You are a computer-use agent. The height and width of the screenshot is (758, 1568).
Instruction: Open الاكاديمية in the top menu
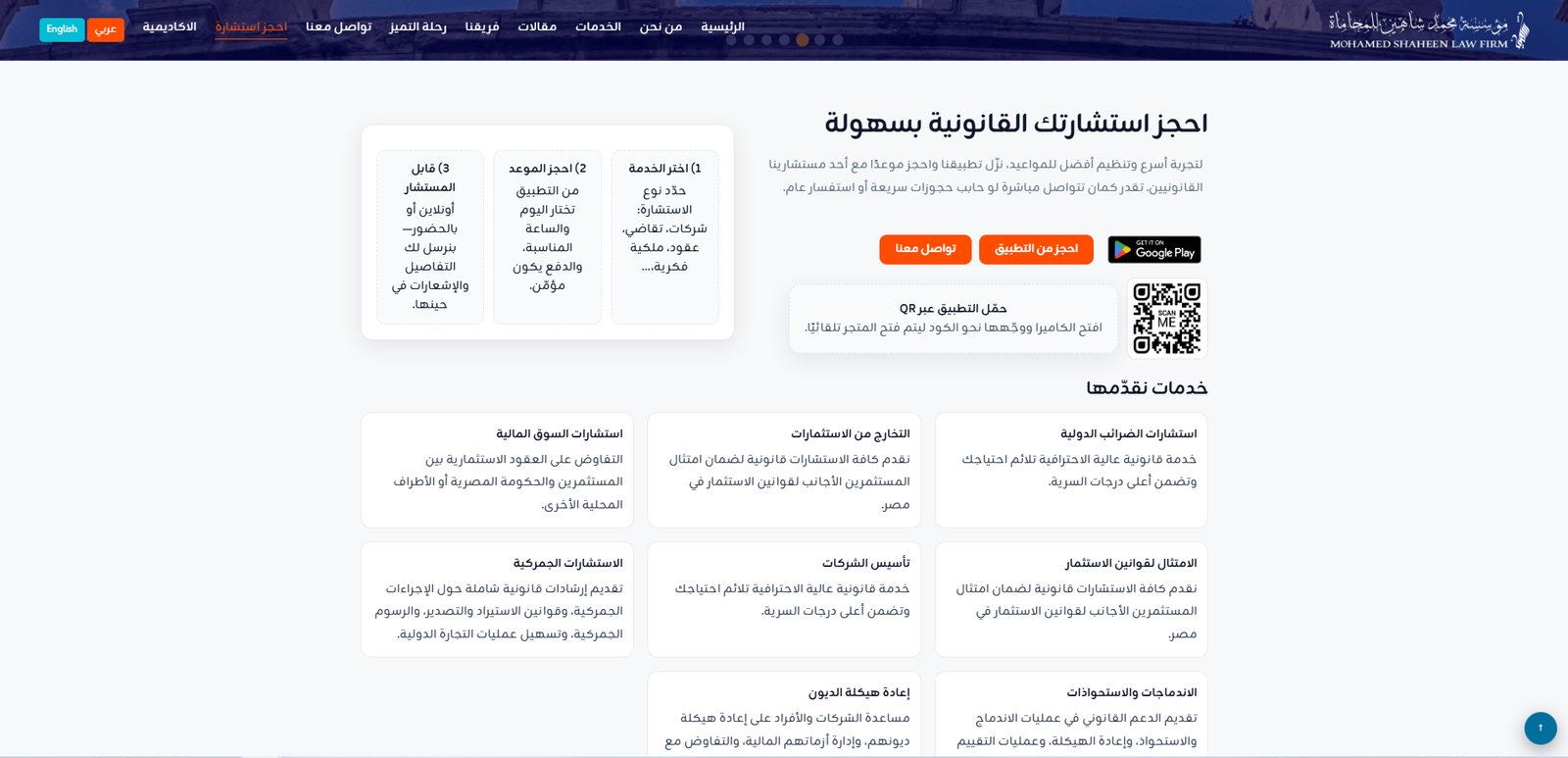click(x=170, y=26)
